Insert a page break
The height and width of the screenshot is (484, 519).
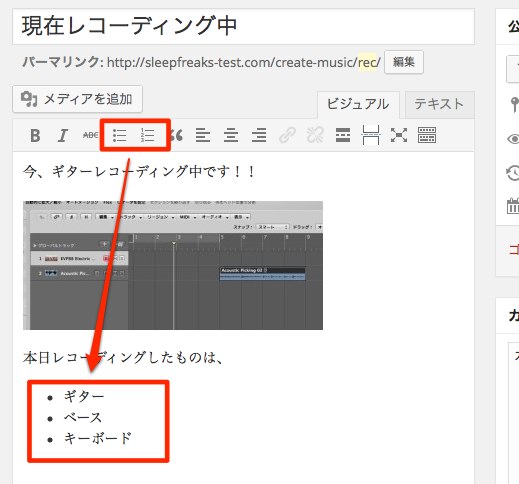pyautogui.click(x=371, y=135)
